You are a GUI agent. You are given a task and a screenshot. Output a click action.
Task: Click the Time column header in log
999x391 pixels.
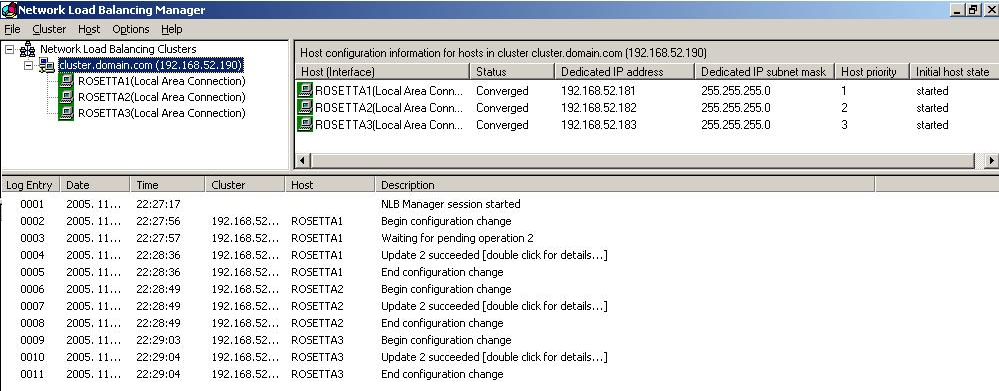coord(168,185)
